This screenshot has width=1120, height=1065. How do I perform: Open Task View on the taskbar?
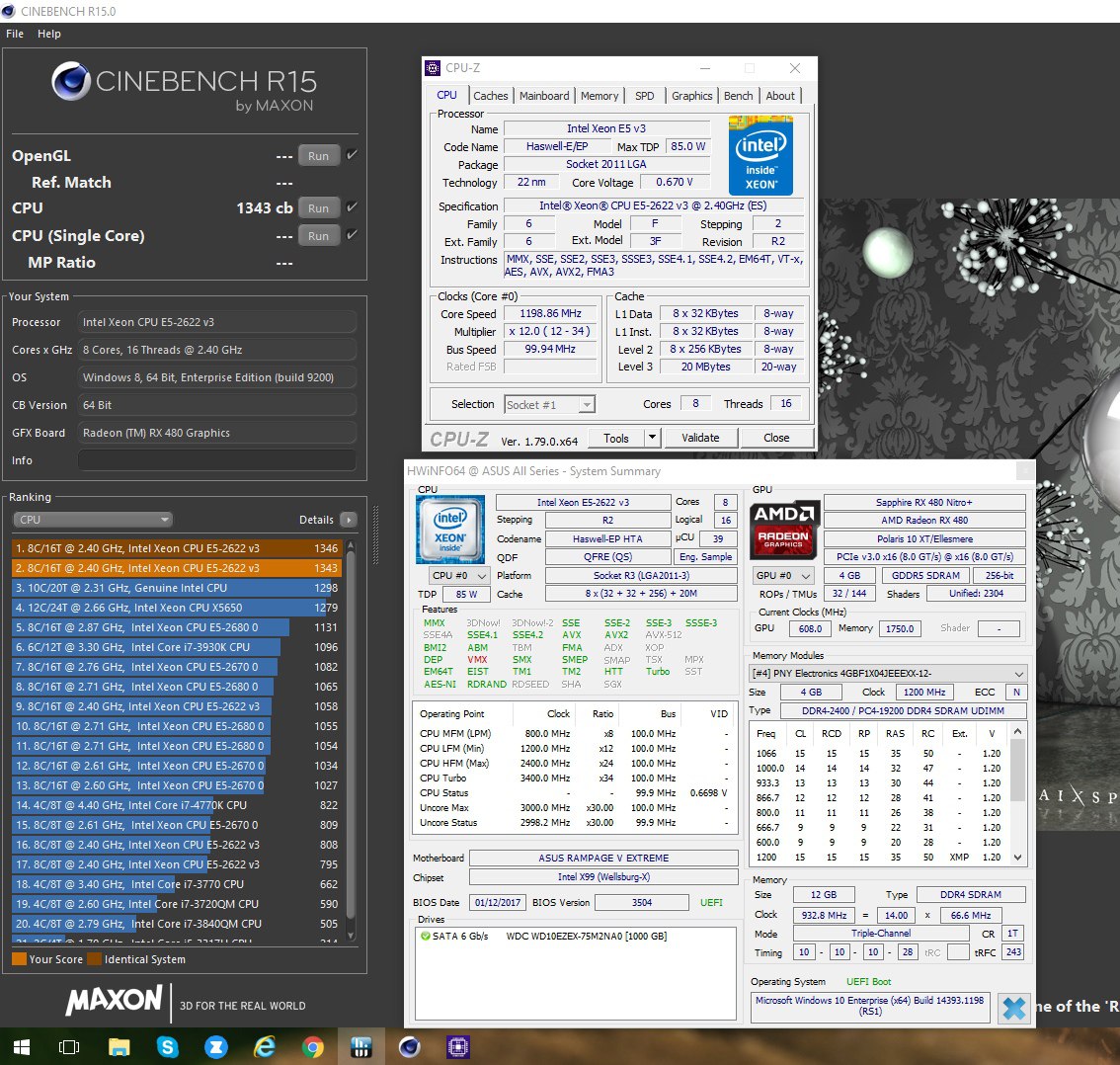(x=69, y=1047)
